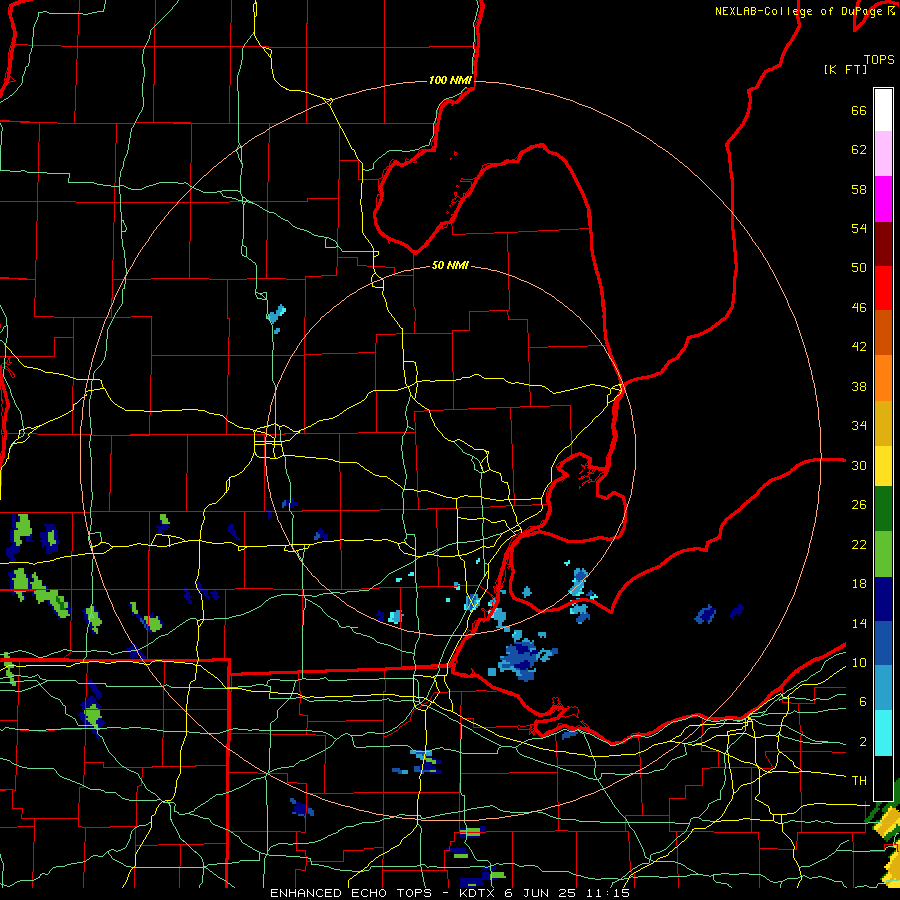Click the 11:15 timestamp in caption
This screenshot has height=900, width=900.
(608, 893)
